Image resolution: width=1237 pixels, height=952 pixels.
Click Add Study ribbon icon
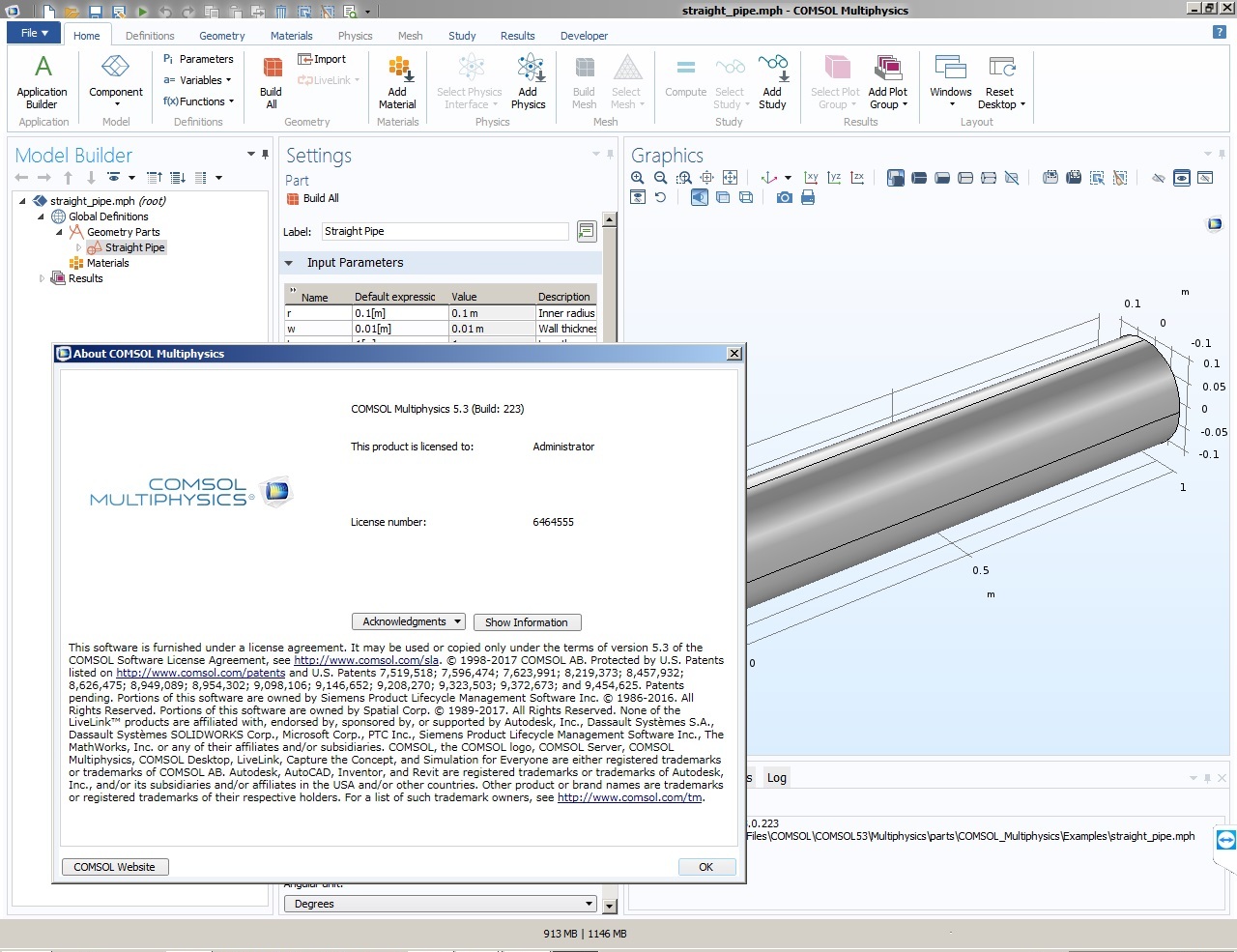point(773,67)
